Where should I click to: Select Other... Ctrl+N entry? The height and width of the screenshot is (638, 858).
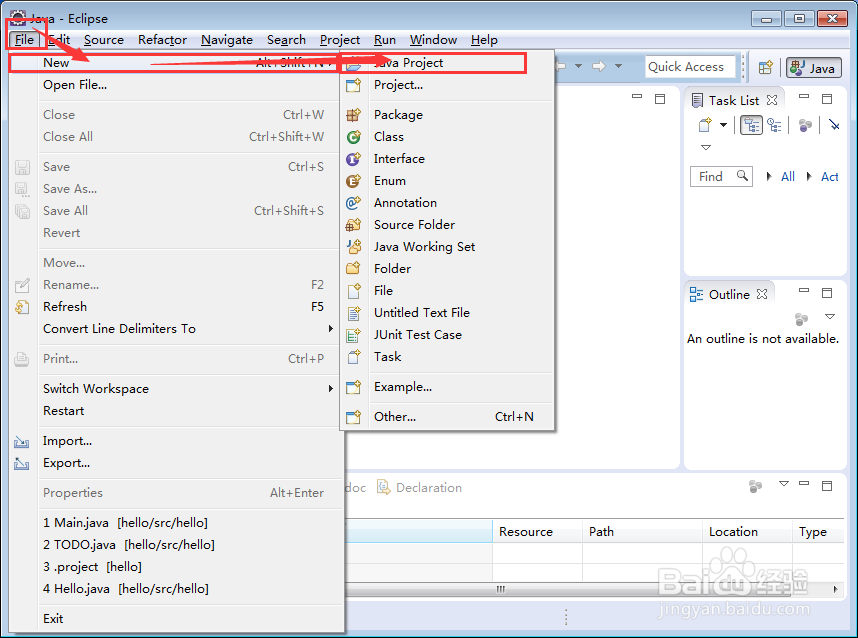coord(447,416)
